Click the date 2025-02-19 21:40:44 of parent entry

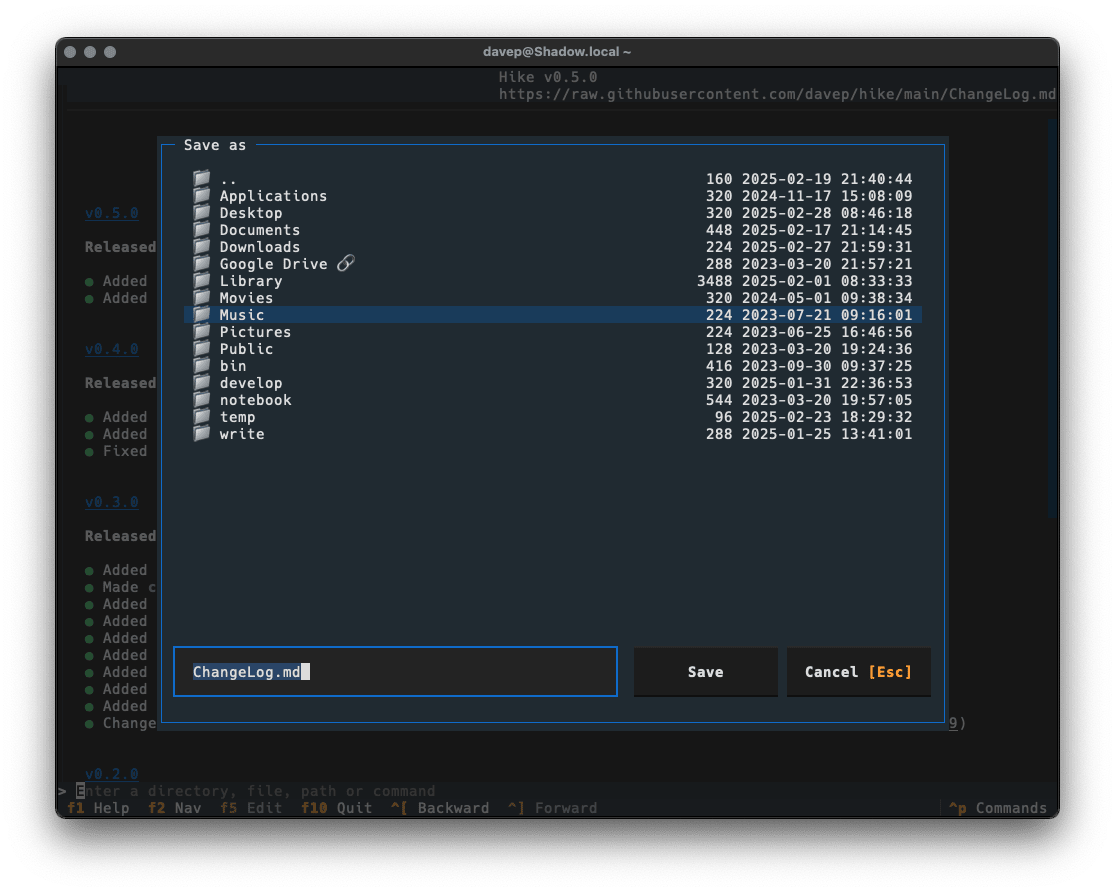(827, 179)
